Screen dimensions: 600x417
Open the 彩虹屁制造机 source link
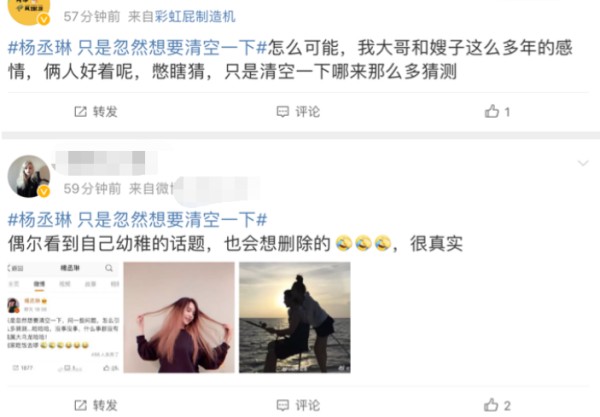click(195, 16)
